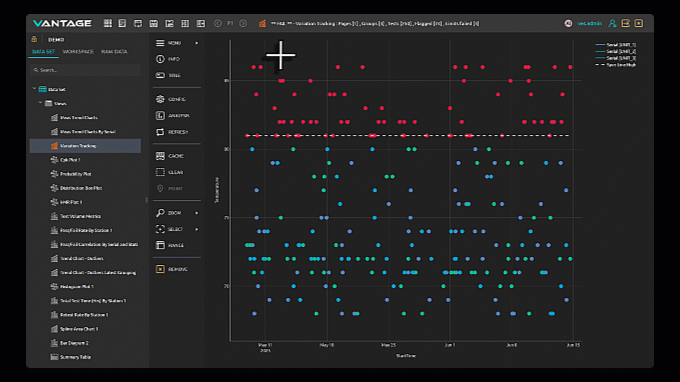Go to next page arrow in top bar

[x=243, y=23]
